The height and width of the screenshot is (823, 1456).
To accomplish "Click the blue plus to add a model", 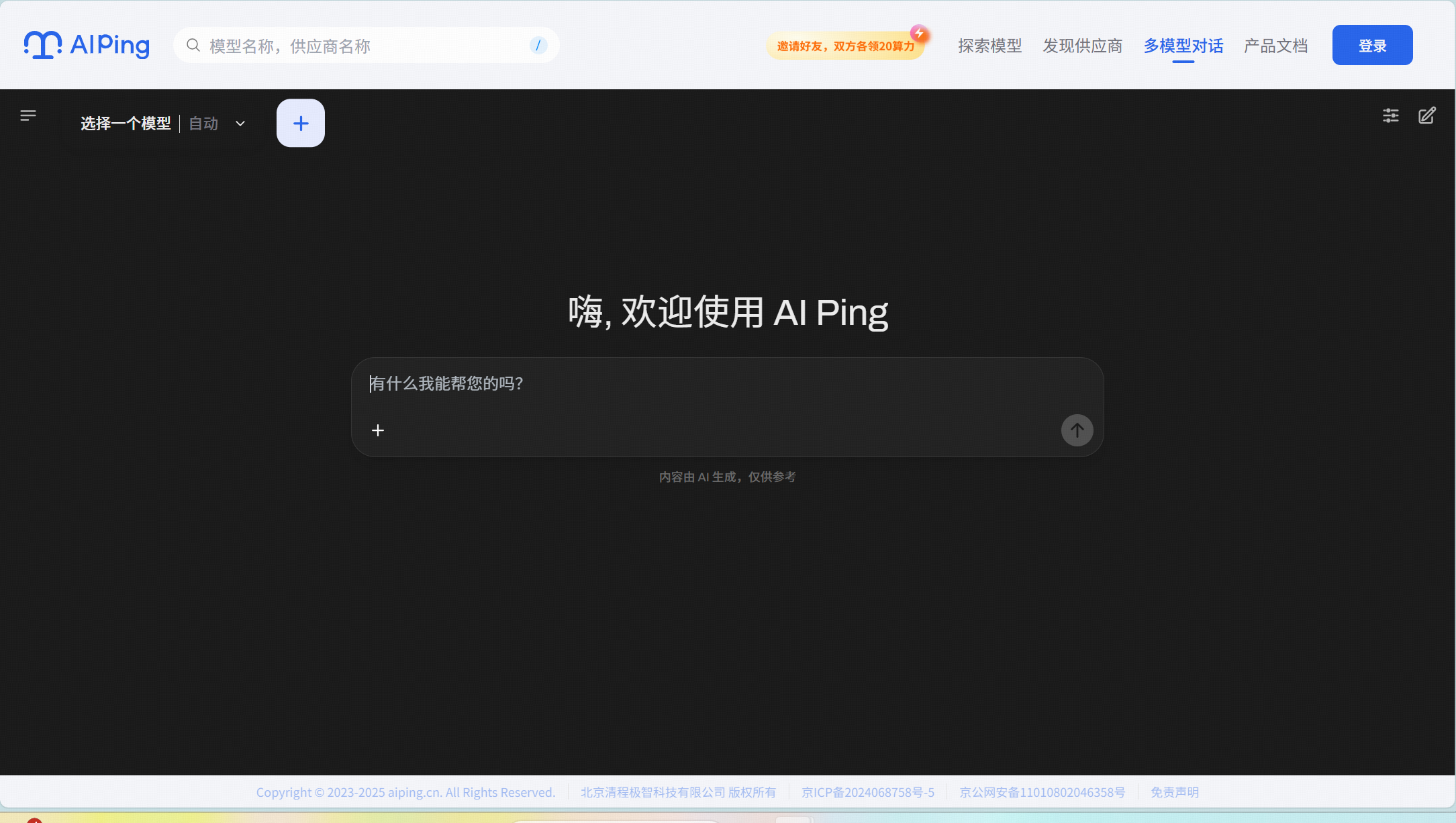I will pos(300,123).
